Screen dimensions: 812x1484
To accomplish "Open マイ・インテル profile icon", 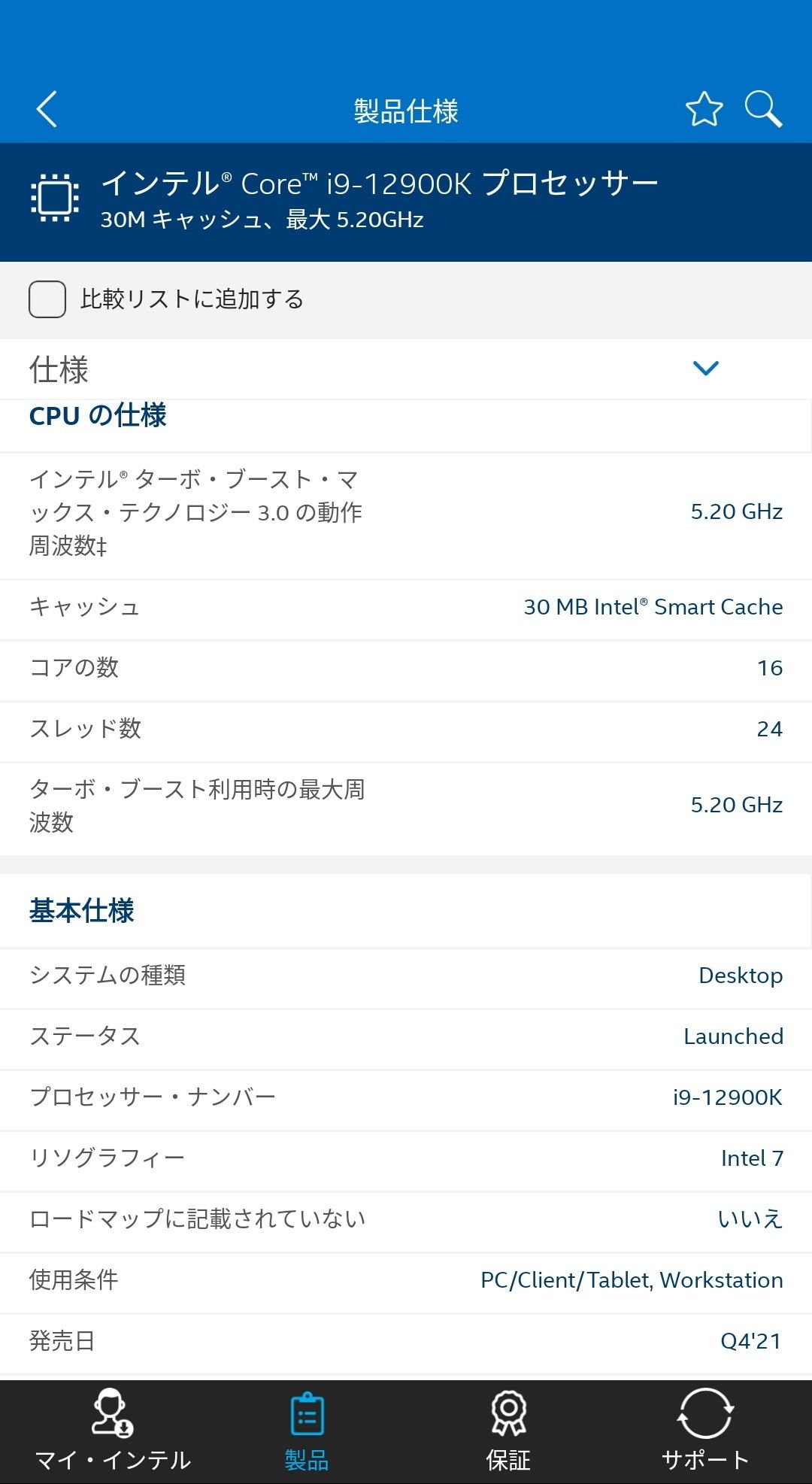I will (x=112, y=1413).
